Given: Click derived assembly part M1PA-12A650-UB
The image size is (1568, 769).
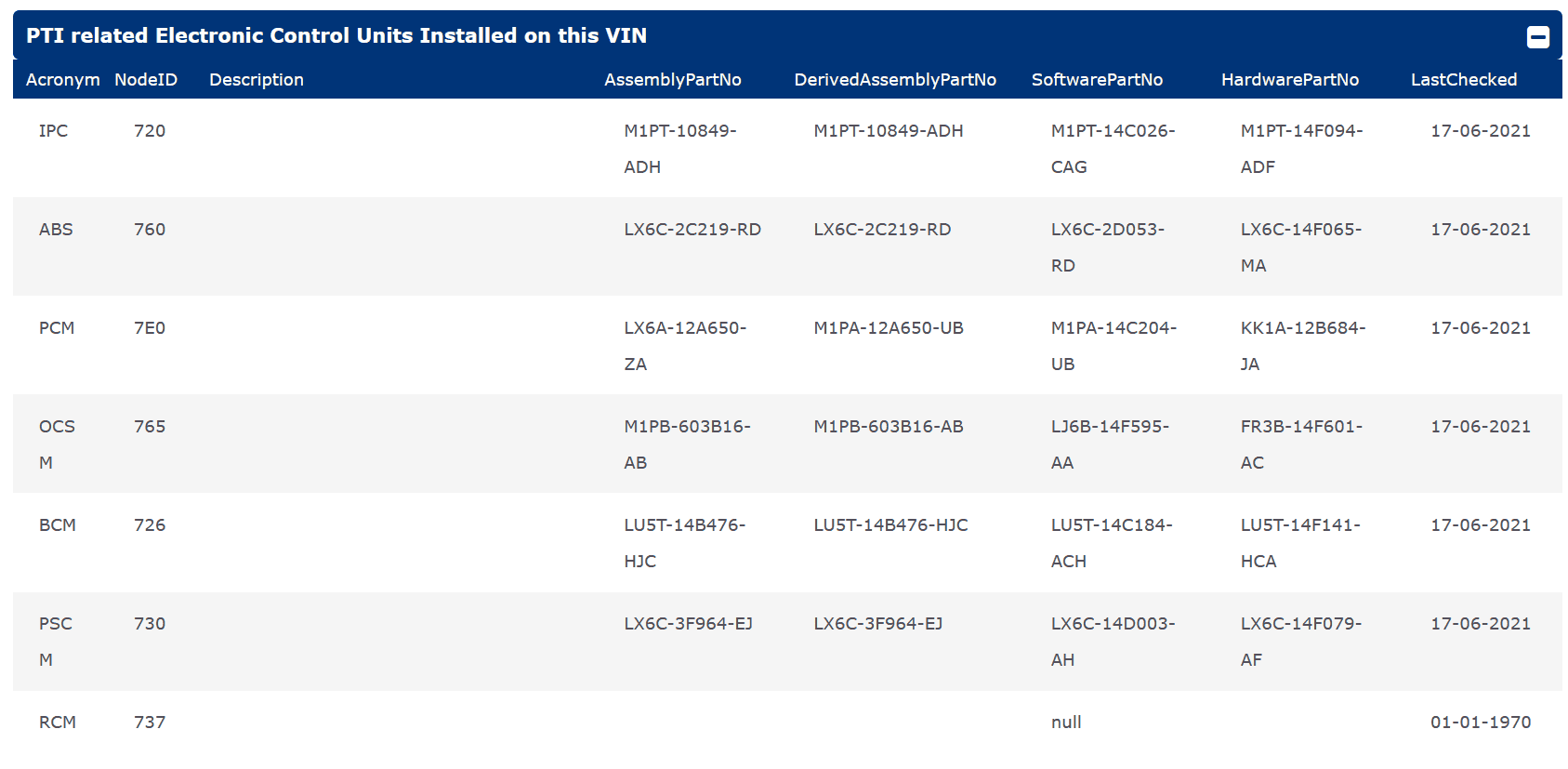Looking at the screenshot, I should [x=888, y=328].
